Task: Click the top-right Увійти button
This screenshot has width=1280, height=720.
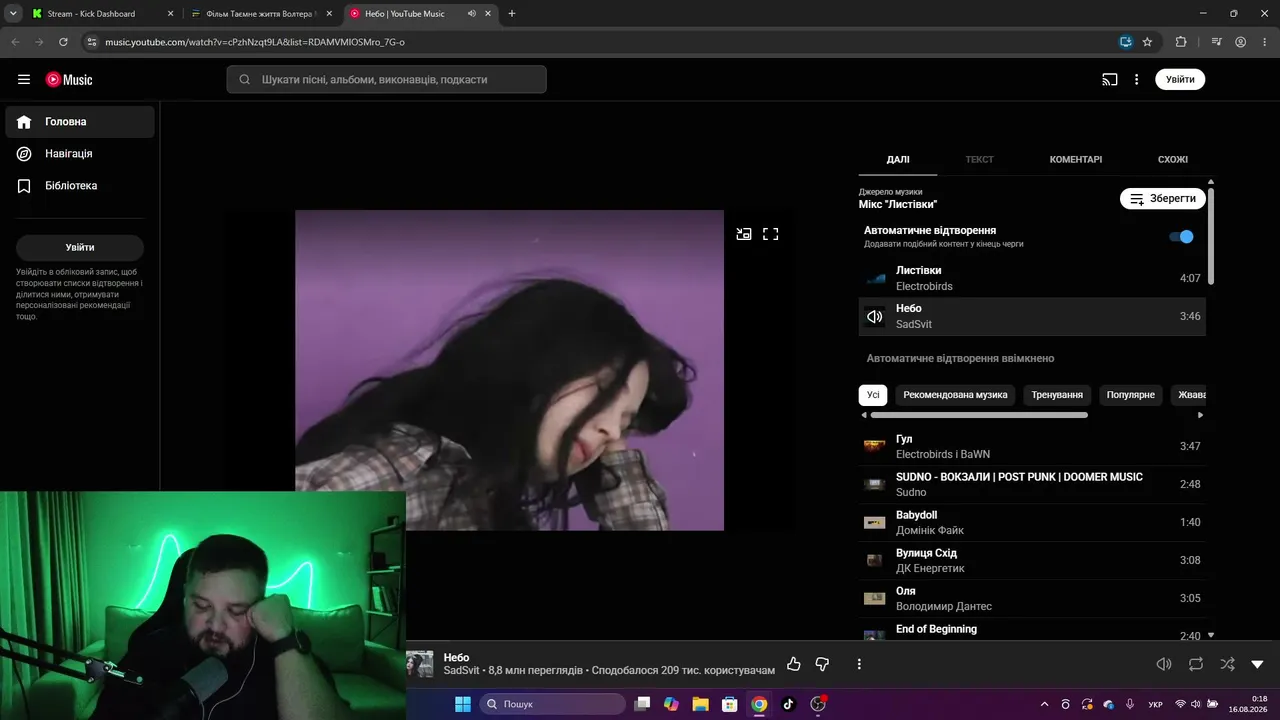Action: tap(1180, 80)
